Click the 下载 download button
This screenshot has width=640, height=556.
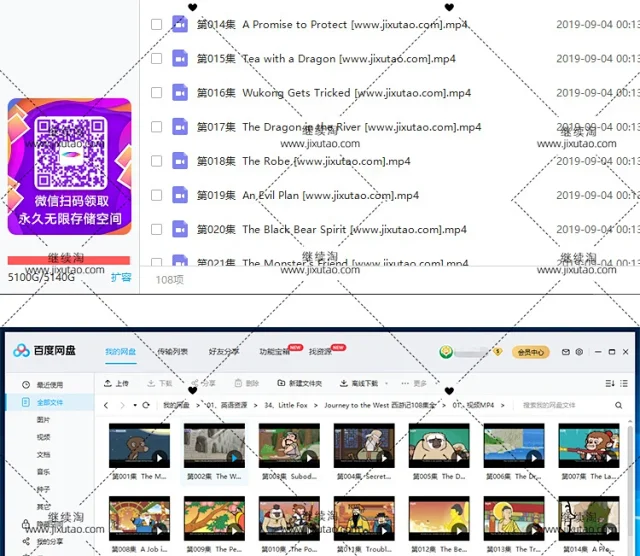(x=160, y=383)
